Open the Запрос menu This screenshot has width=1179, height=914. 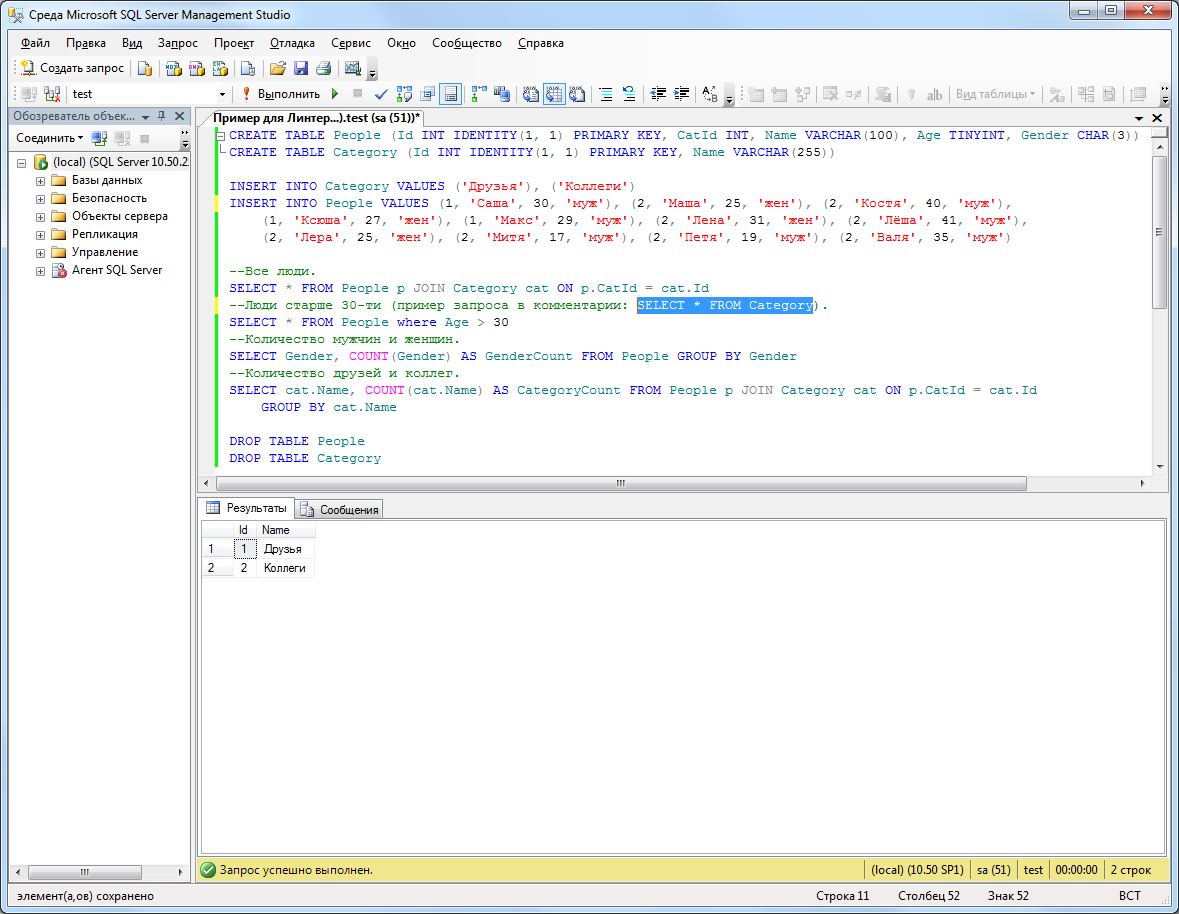177,43
